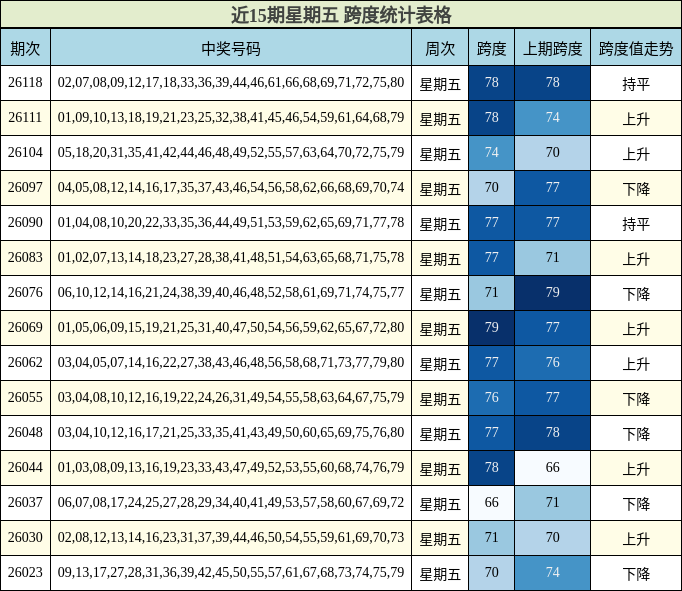The height and width of the screenshot is (591, 682).
Task: Click 跨度 value 70 in row 26097
Action: click(491, 187)
